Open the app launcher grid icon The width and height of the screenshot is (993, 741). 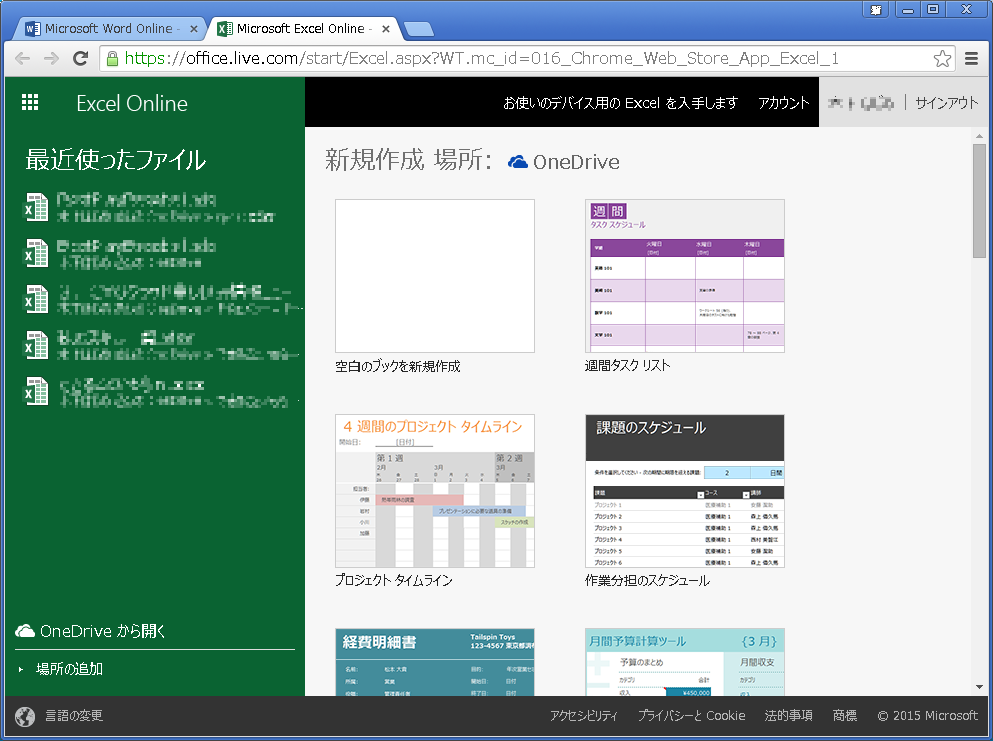[x=30, y=103]
